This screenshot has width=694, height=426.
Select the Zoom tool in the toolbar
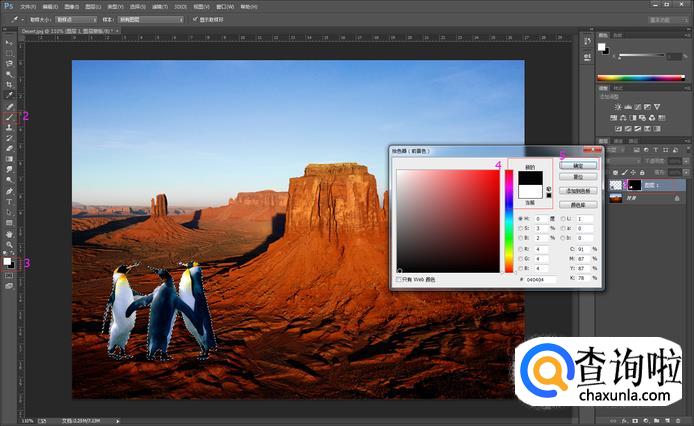[x=10, y=244]
